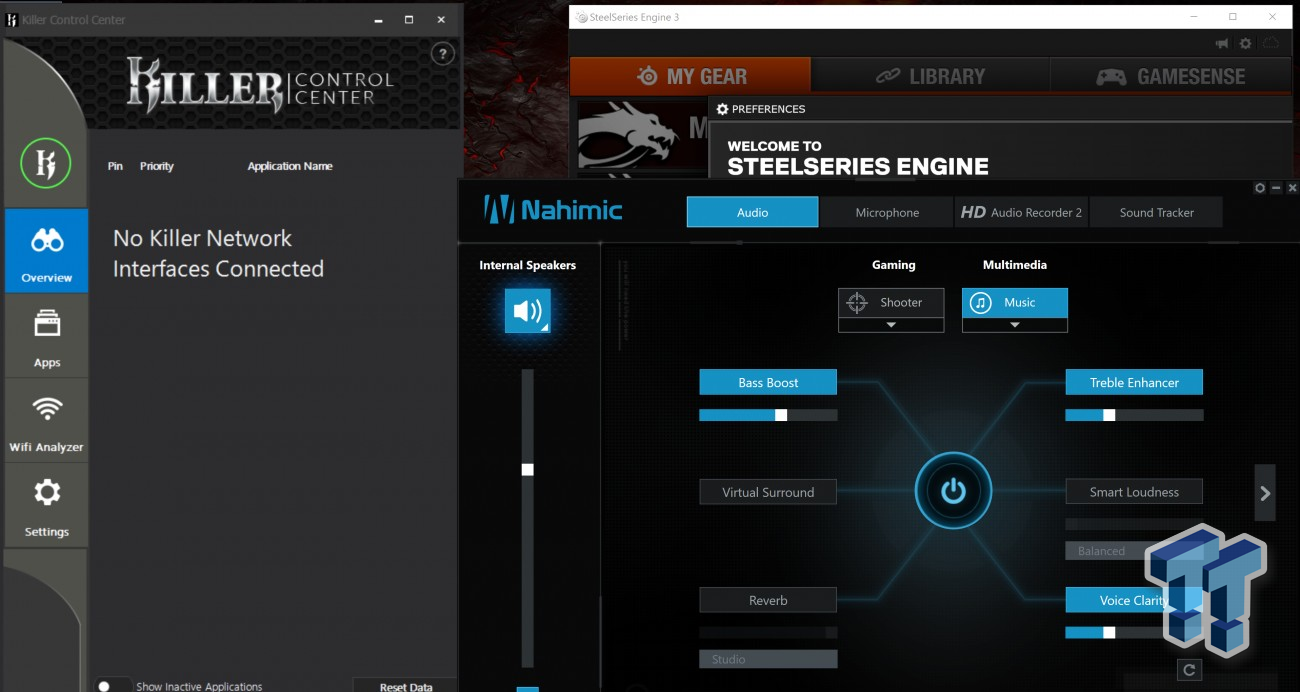This screenshot has width=1300, height=692.
Task: Enable Virtual Surround effect
Action: [x=768, y=492]
